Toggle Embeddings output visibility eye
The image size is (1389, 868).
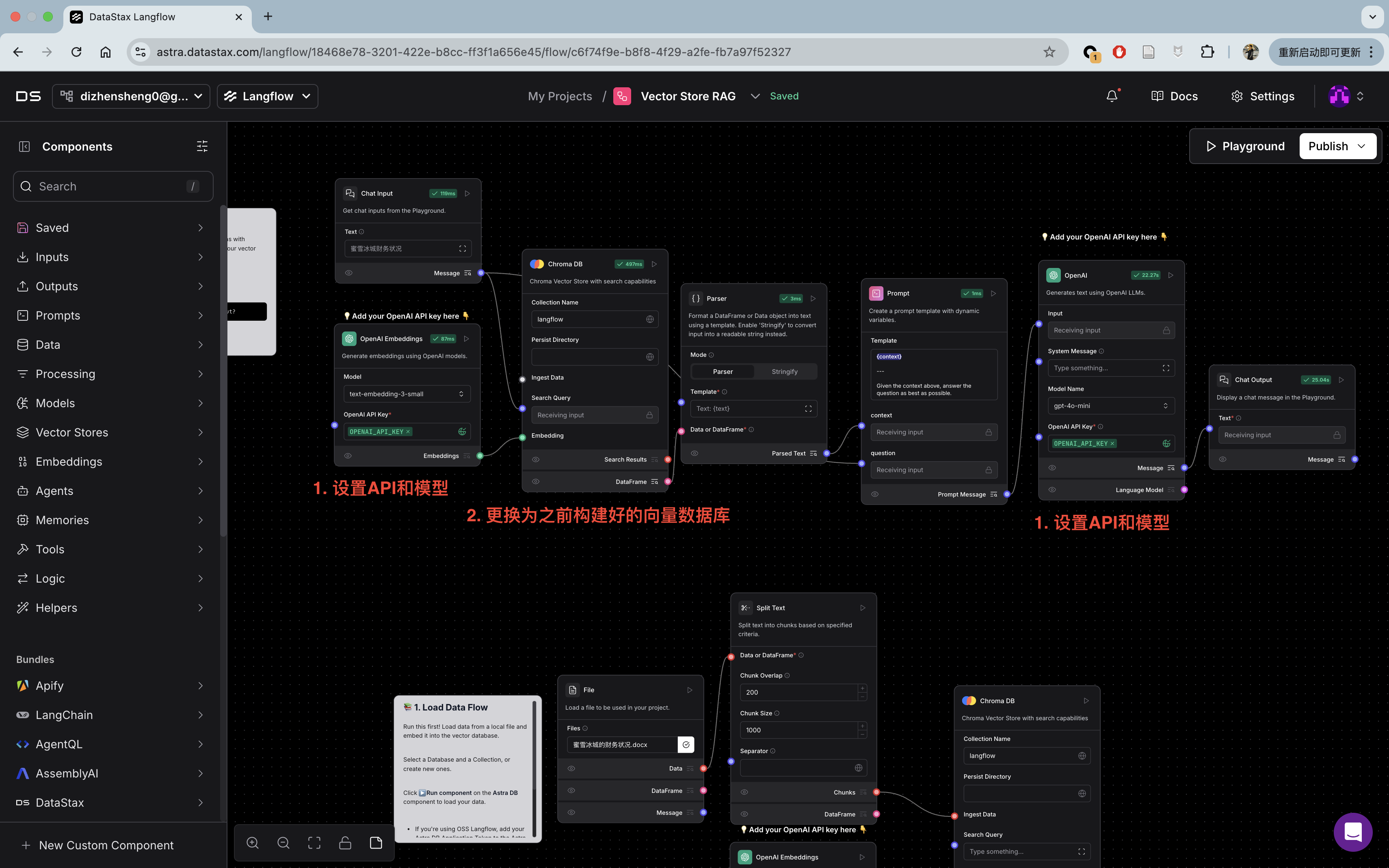[x=348, y=456]
